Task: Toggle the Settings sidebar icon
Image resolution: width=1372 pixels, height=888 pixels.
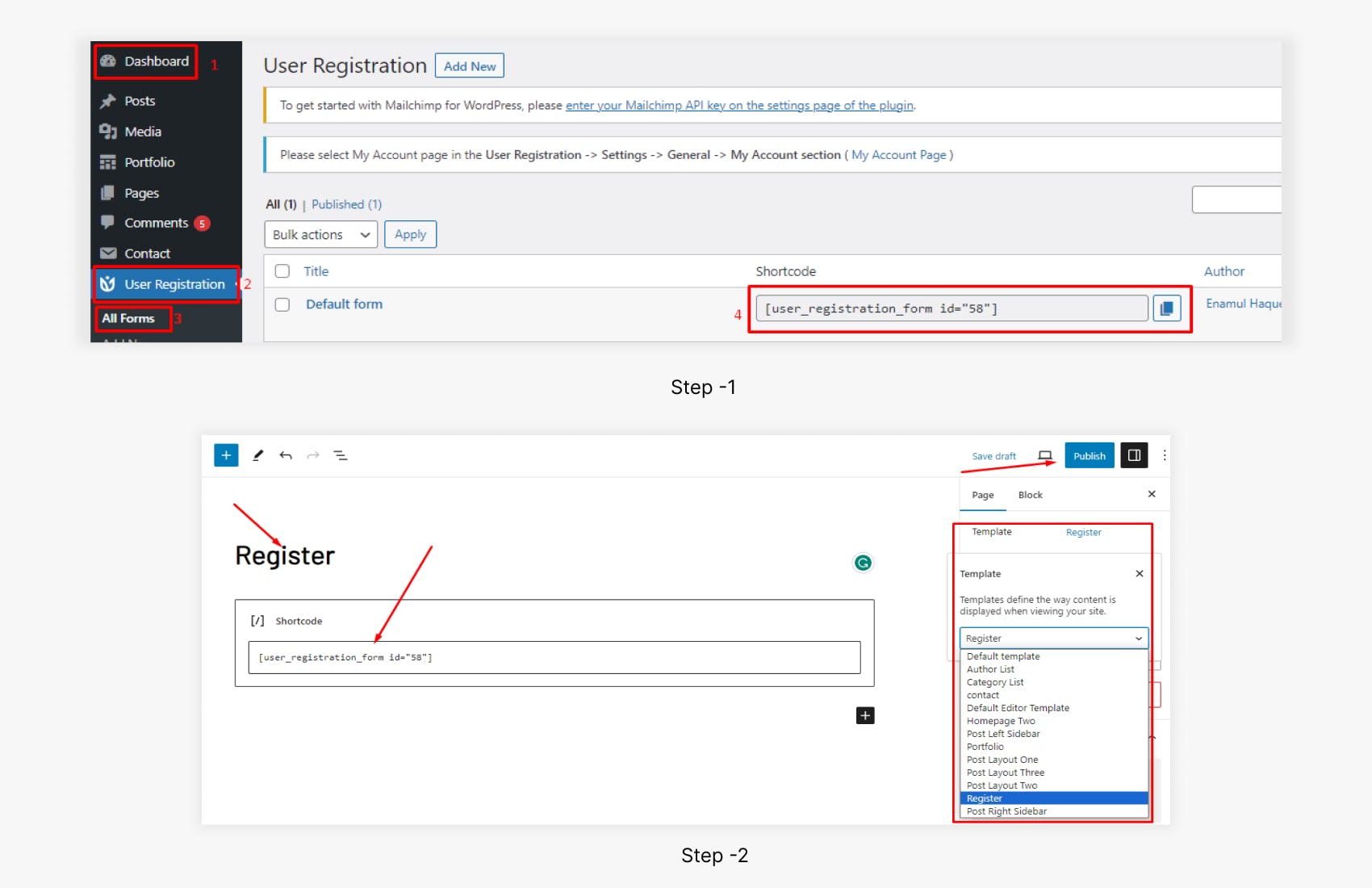Action: tap(1134, 455)
